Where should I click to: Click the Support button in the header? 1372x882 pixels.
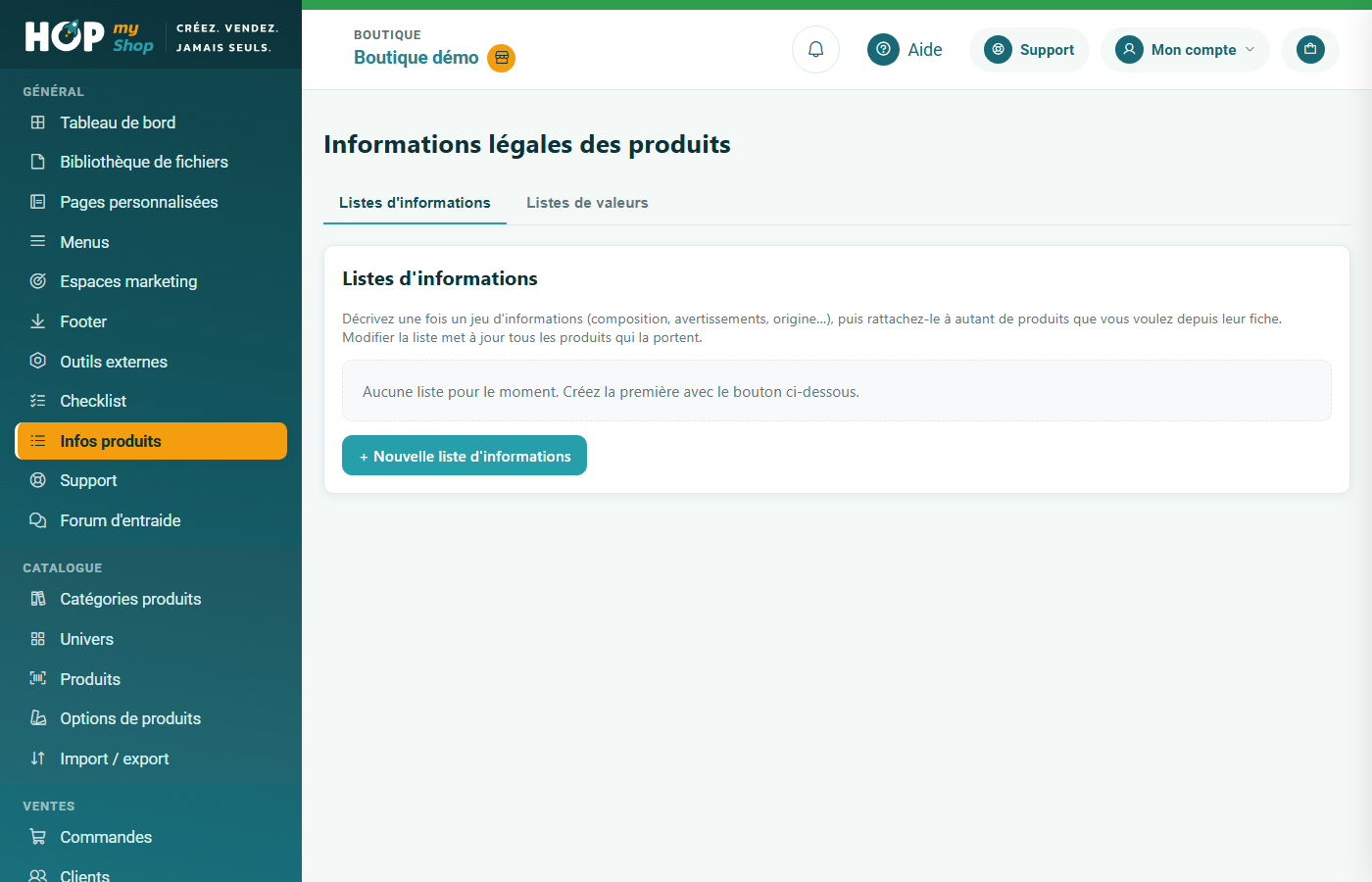coord(1029,50)
